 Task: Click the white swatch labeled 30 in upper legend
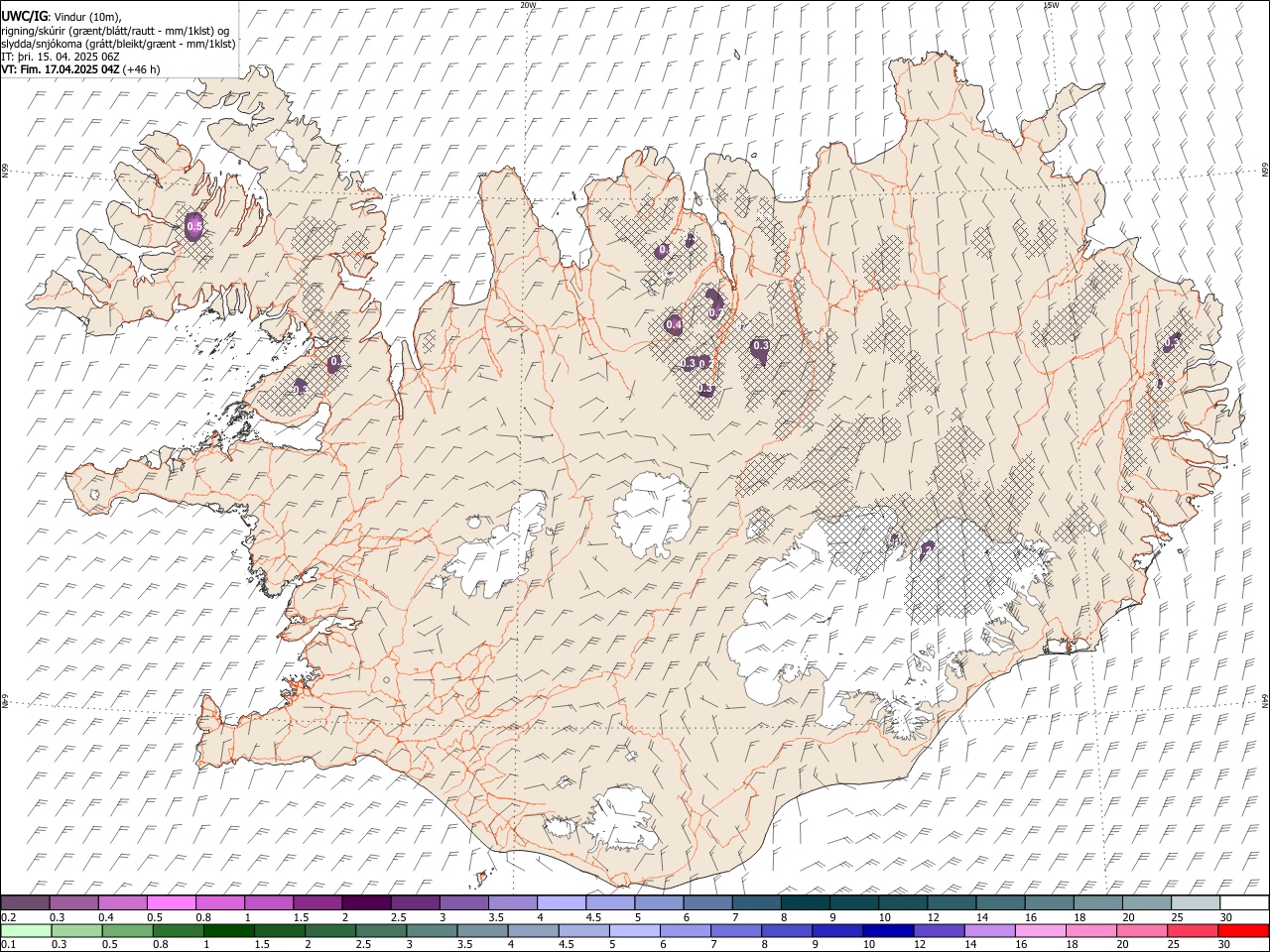[1244, 903]
